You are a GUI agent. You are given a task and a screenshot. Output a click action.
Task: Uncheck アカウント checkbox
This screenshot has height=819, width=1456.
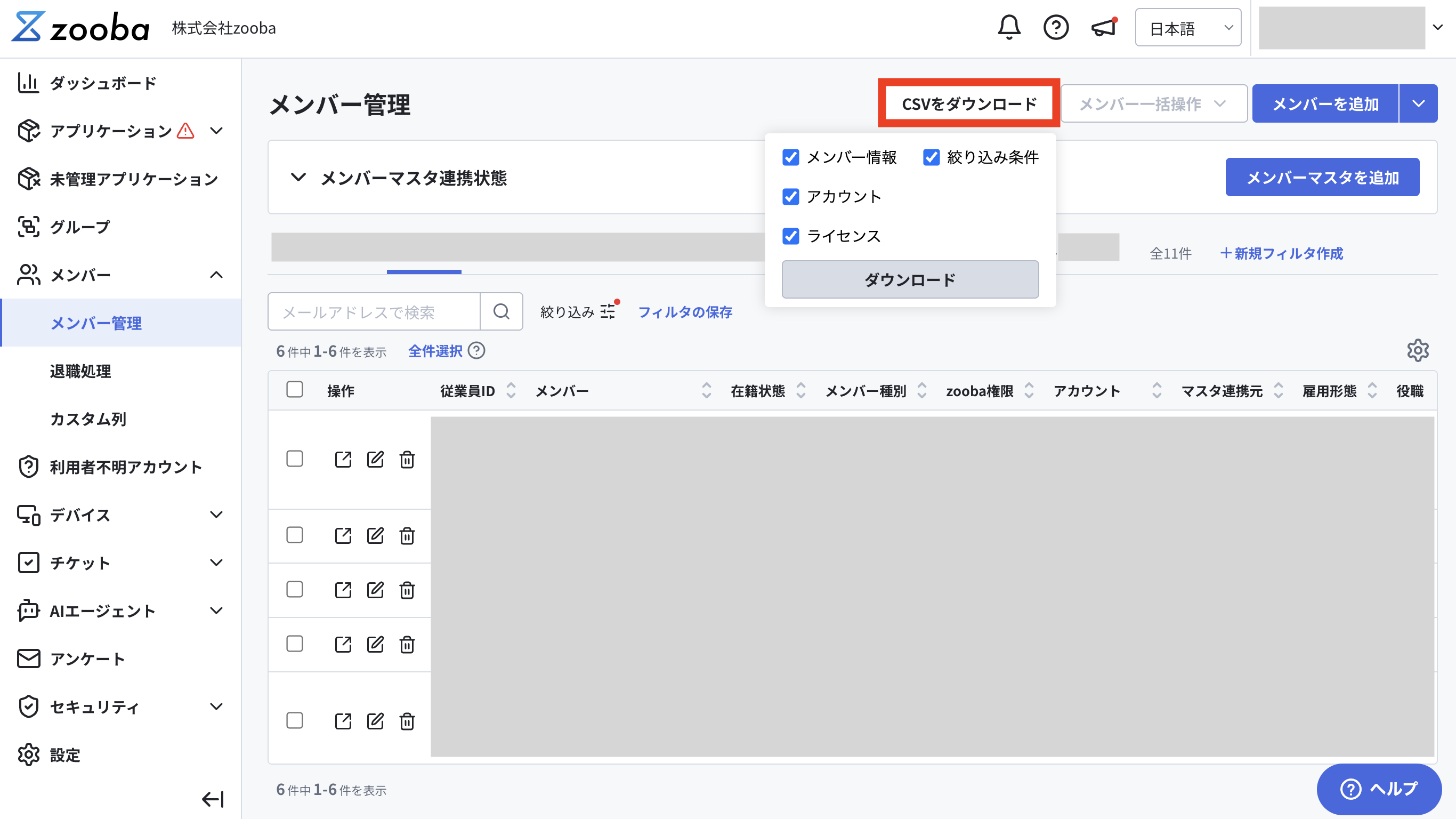coord(791,197)
